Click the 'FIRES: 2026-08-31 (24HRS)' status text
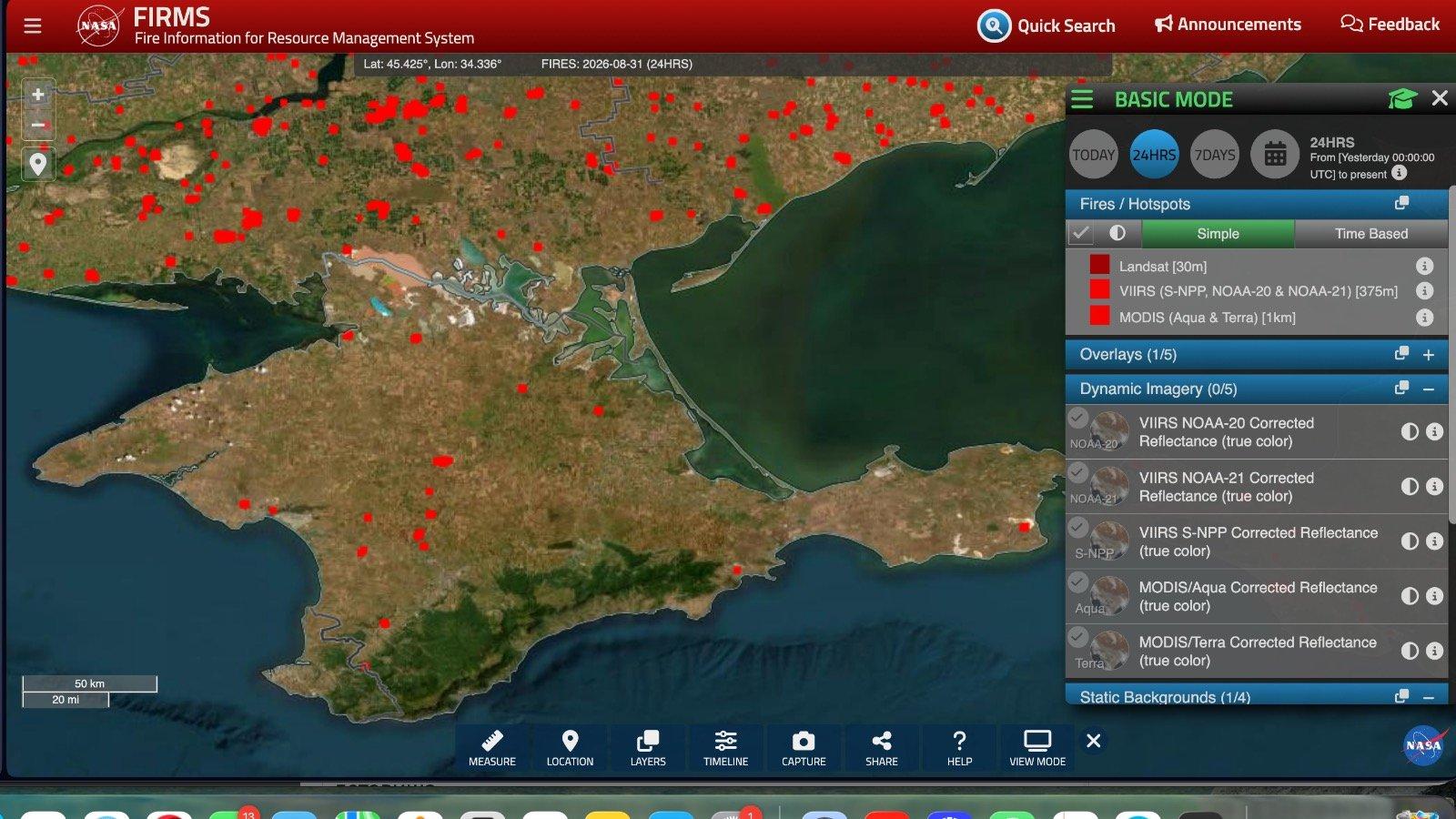This screenshot has height=819, width=1456. coord(617,64)
